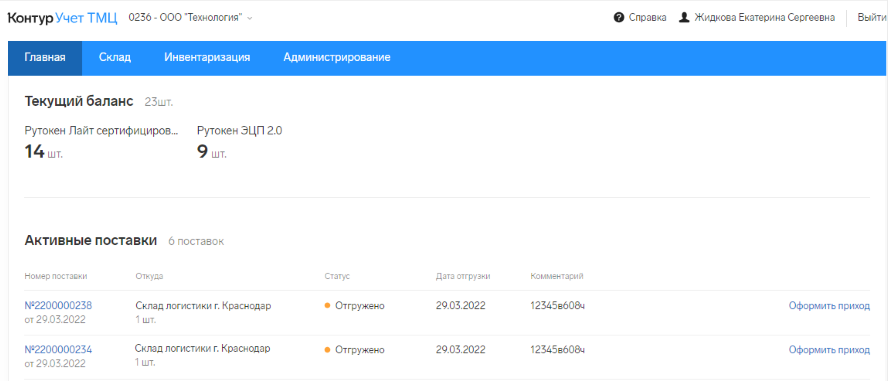Image resolution: width=888 pixels, height=381 pixels.
Task: Open the Главная tab
Action: tap(45, 58)
